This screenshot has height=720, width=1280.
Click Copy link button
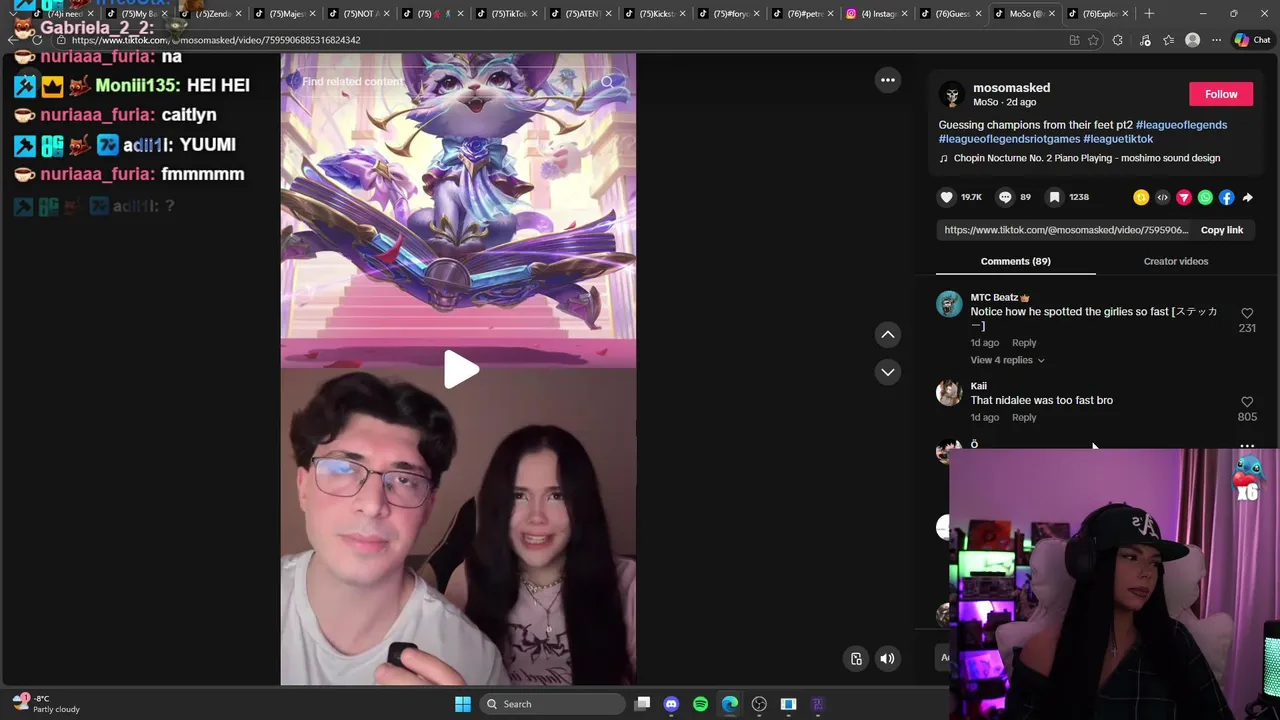click(x=1221, y=230)
